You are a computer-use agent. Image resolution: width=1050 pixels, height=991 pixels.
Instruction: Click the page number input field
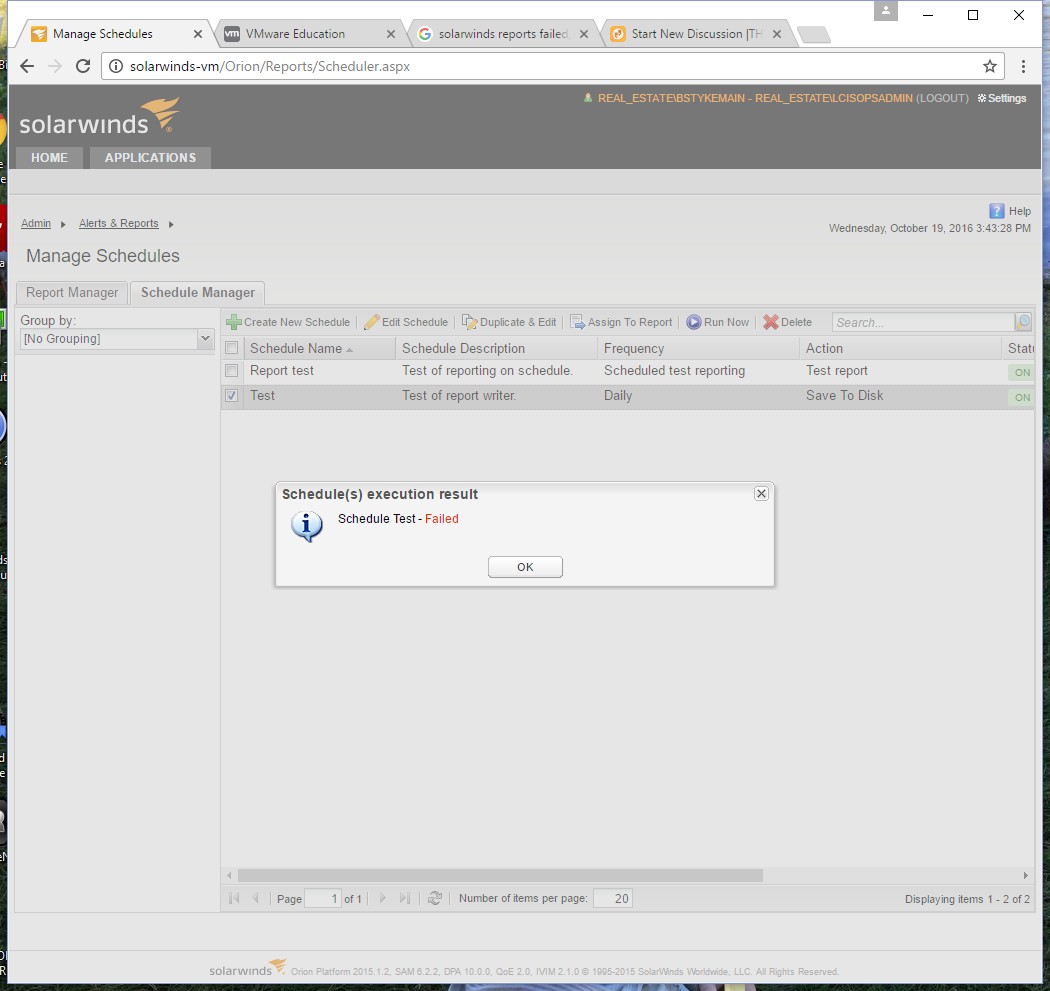tap(323, 899)
